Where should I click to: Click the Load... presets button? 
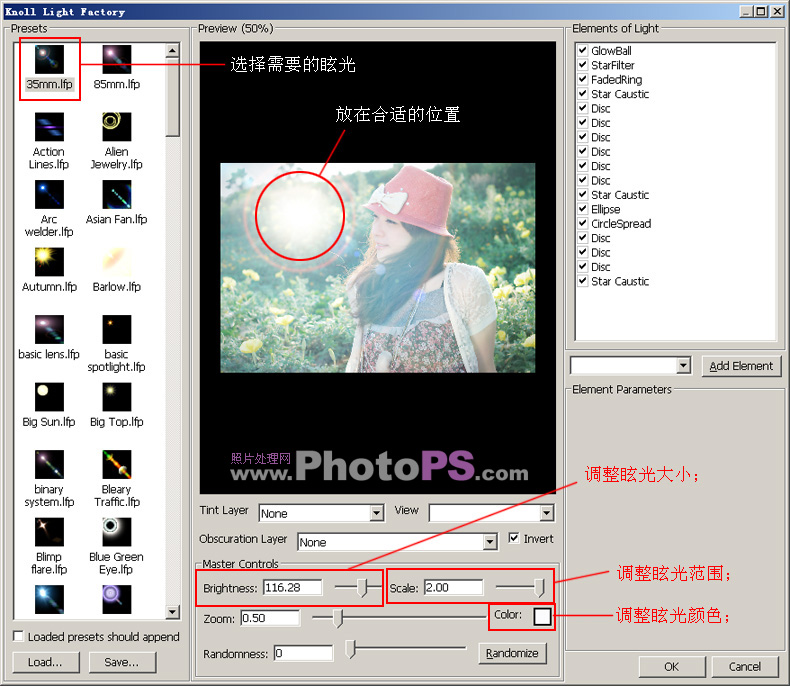point(46,662)
